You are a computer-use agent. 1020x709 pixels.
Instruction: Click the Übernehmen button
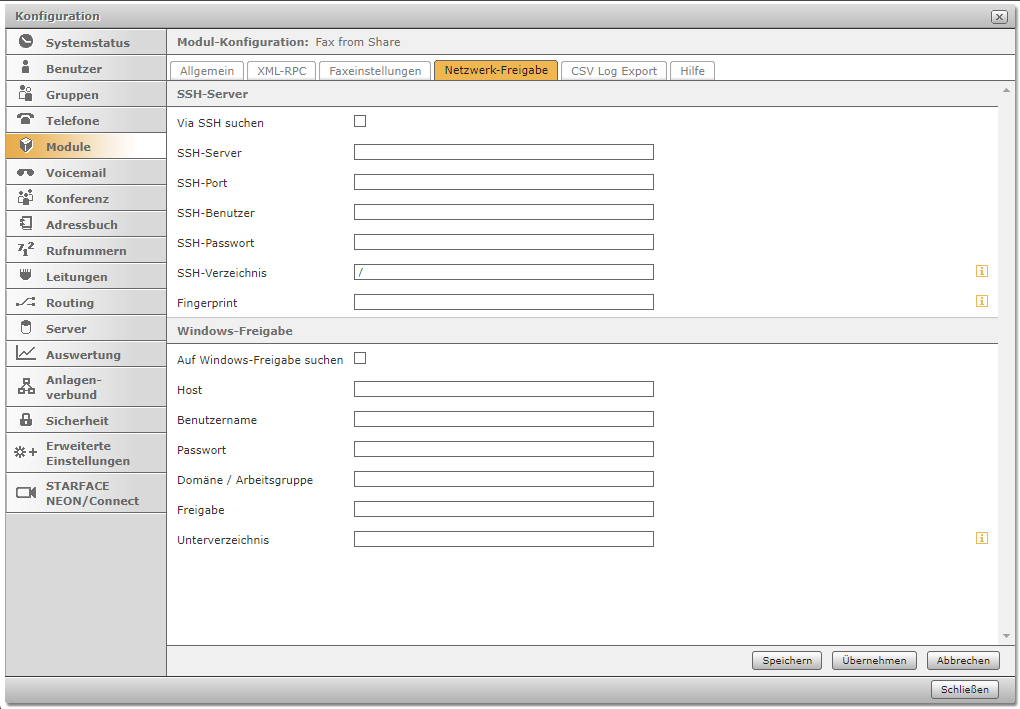874,660
